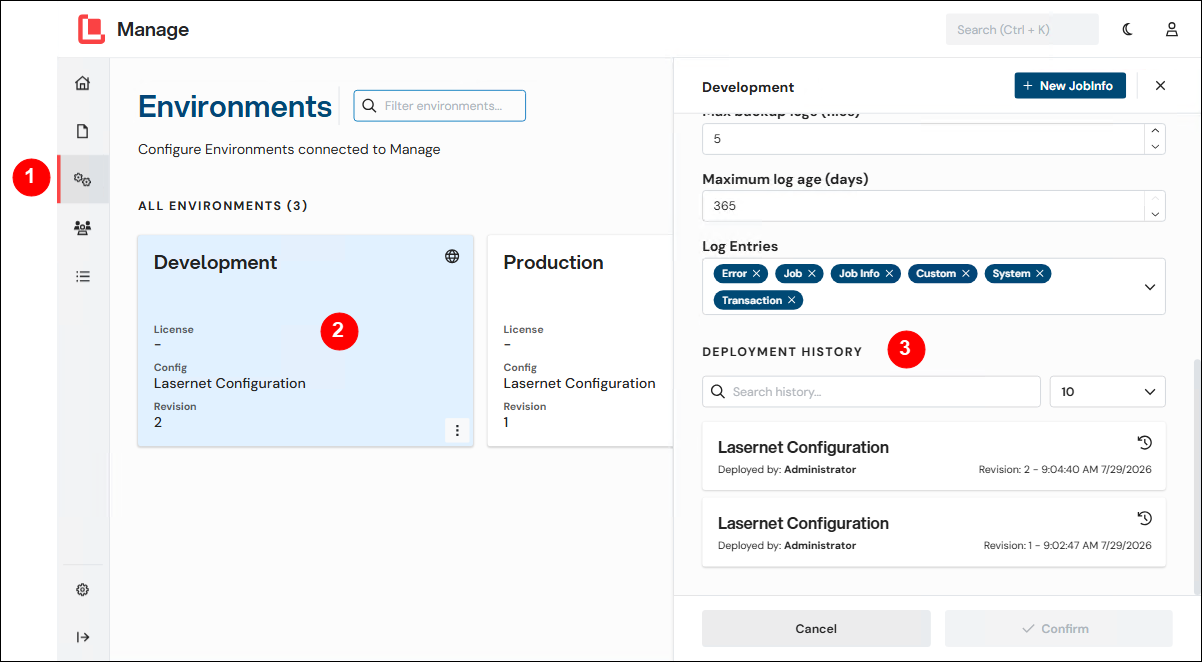Image resolution: width=1202 pixels, height=662 pixels.
Task: Restore revision 2 via history icon
Action: 1145,442
